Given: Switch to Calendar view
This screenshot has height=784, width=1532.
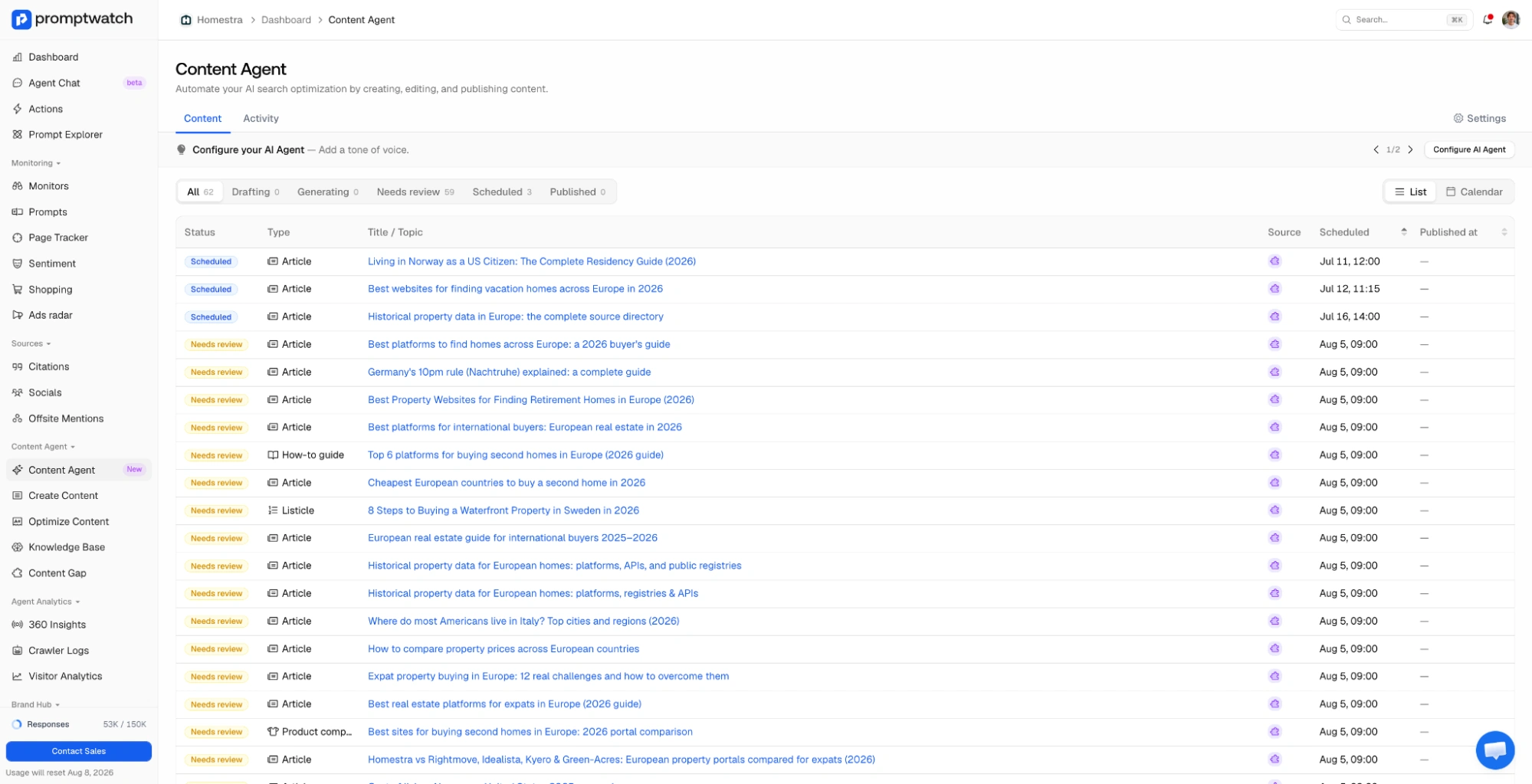Looking at the screenshot, I should [x=1474, y=192].
